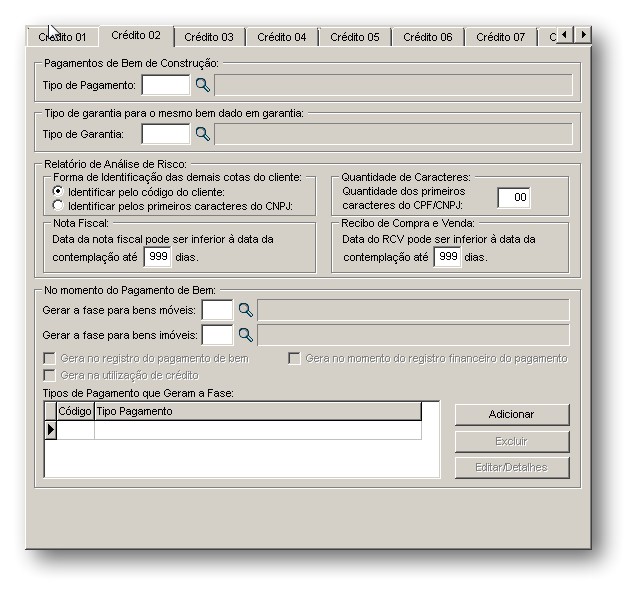This screenshot has width=627, height=615.
Task: Switch to Crédito 02 tab
Action: pyautogui.click(x=136, y=36)
